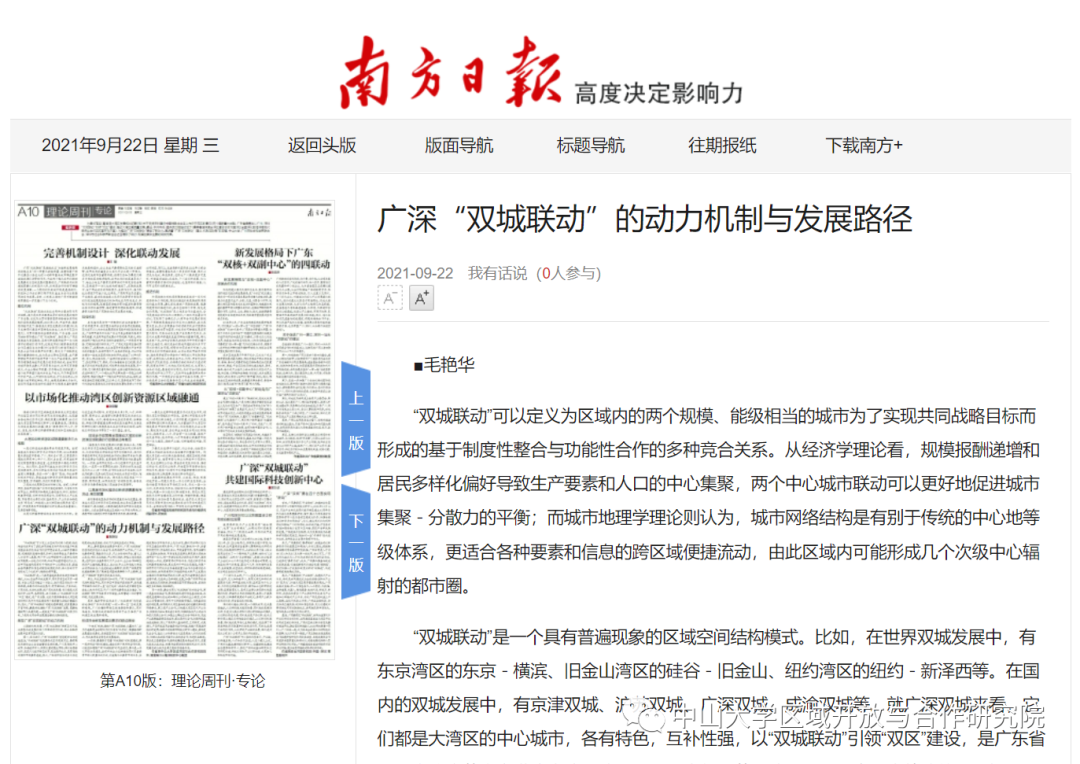Image resolution: width=1080 pixels, height=764 pixels.
Task: Click 我有话说 comment link
Action: [x=497, y=273]
